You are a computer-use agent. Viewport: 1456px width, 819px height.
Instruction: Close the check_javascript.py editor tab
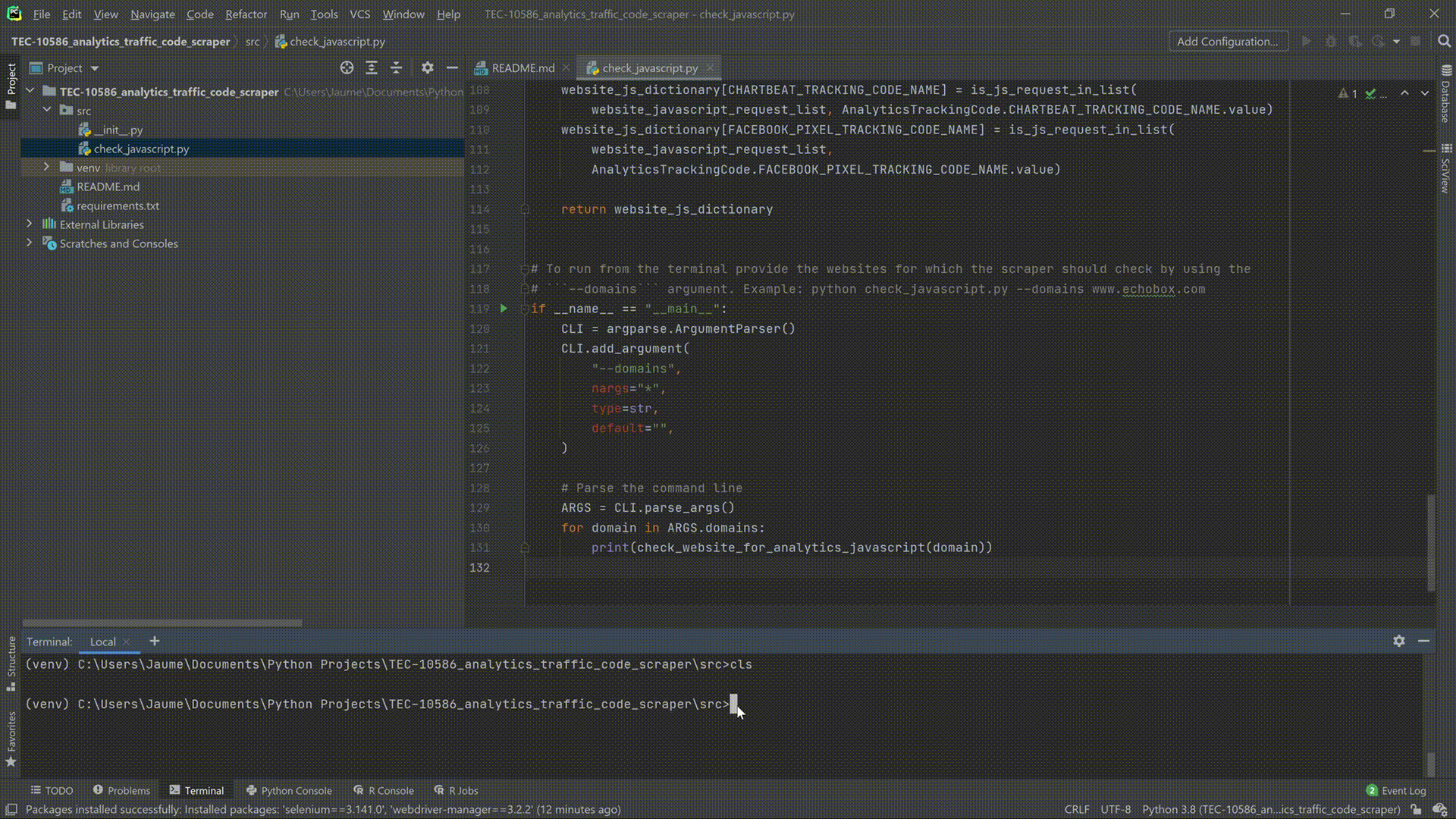(710, 67)
